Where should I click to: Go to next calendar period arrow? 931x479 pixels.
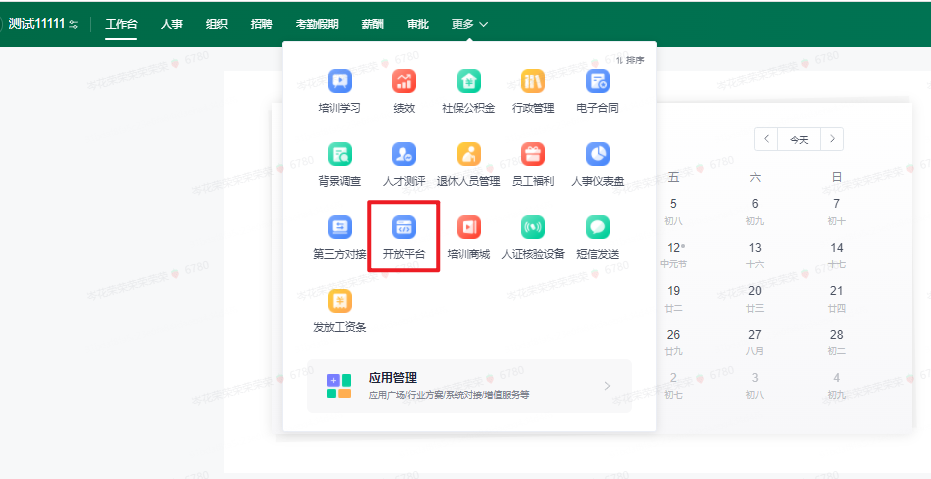832,139
